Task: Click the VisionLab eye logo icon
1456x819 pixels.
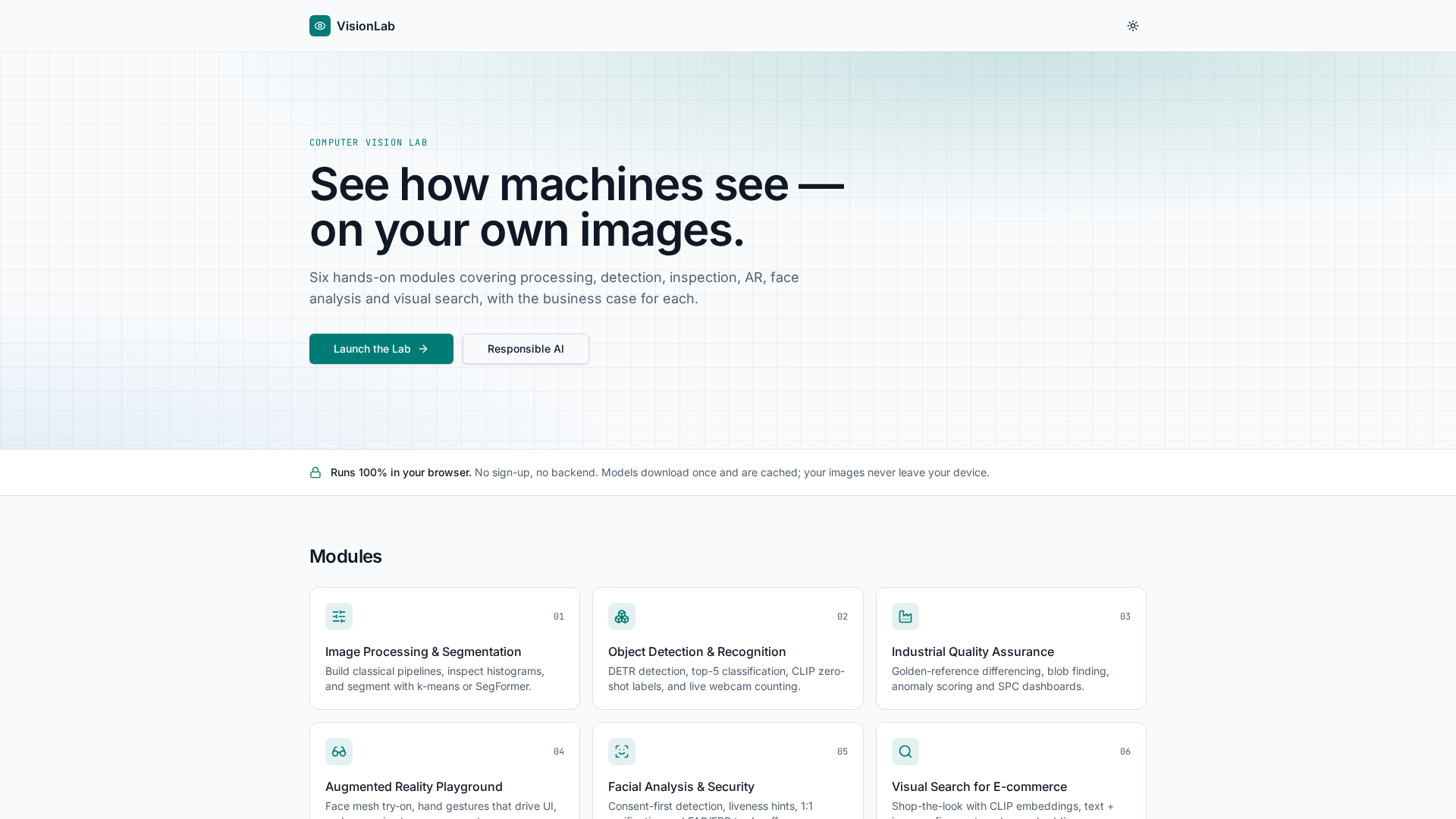Action: (x=320, y=26)
